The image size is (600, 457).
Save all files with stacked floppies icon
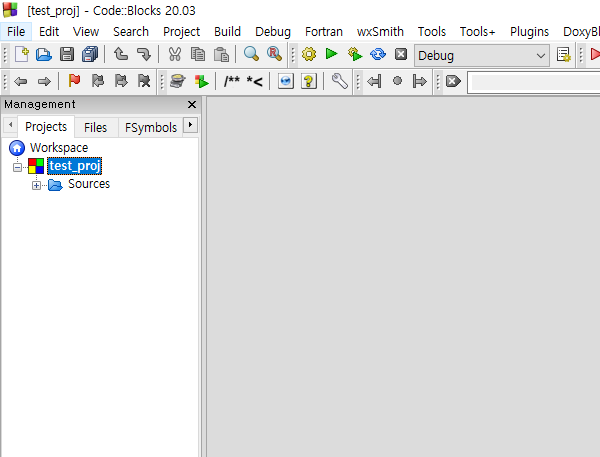coord(90,54)
